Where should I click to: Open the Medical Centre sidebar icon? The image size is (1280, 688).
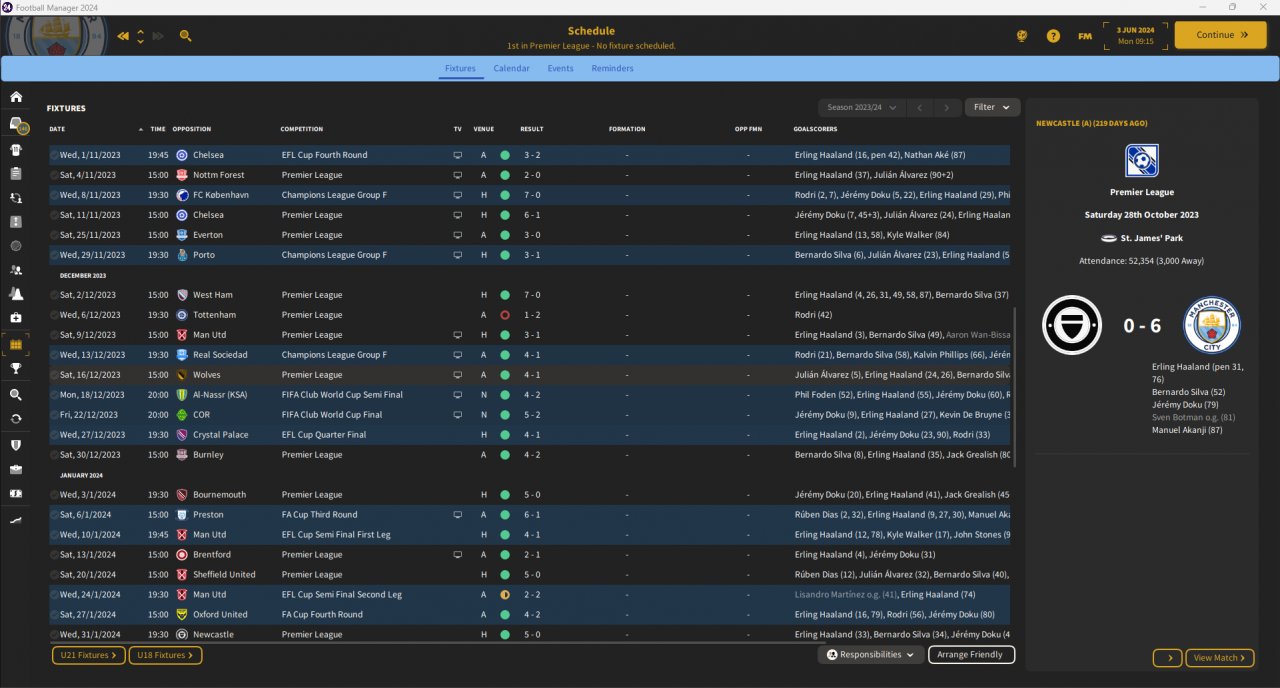click(x=16, y=318)
